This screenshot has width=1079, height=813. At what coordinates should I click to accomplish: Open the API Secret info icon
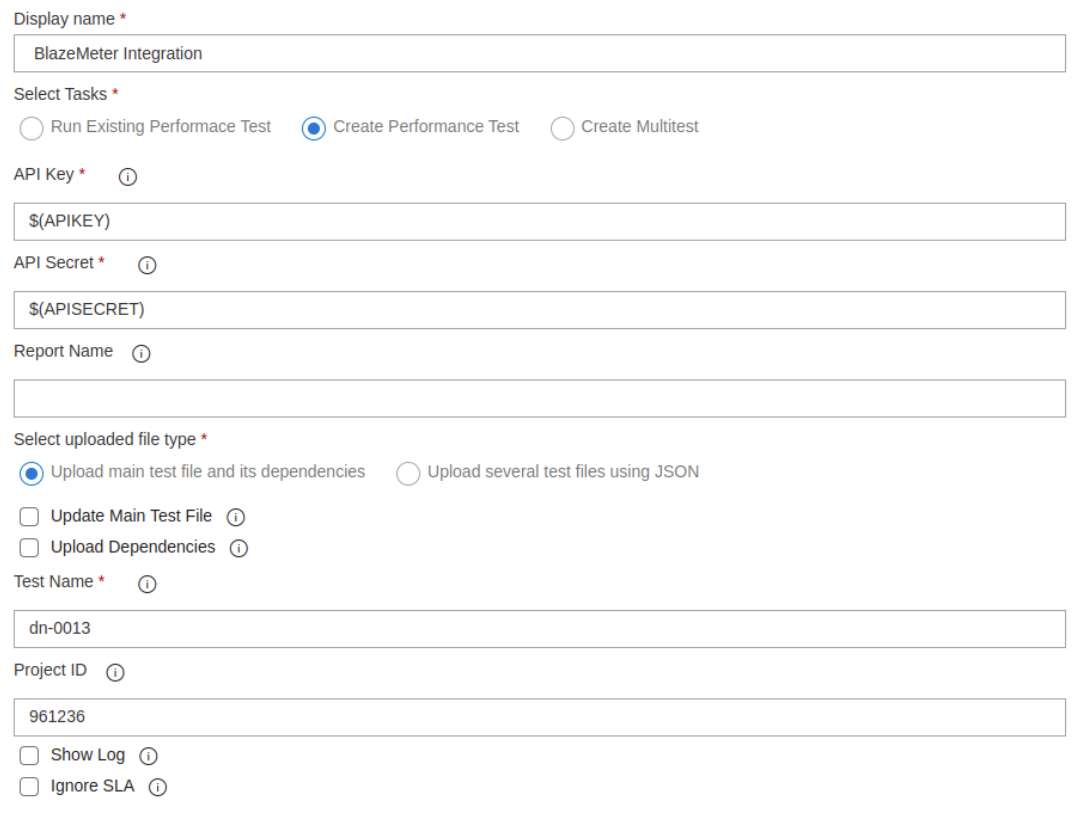(147, 265)
